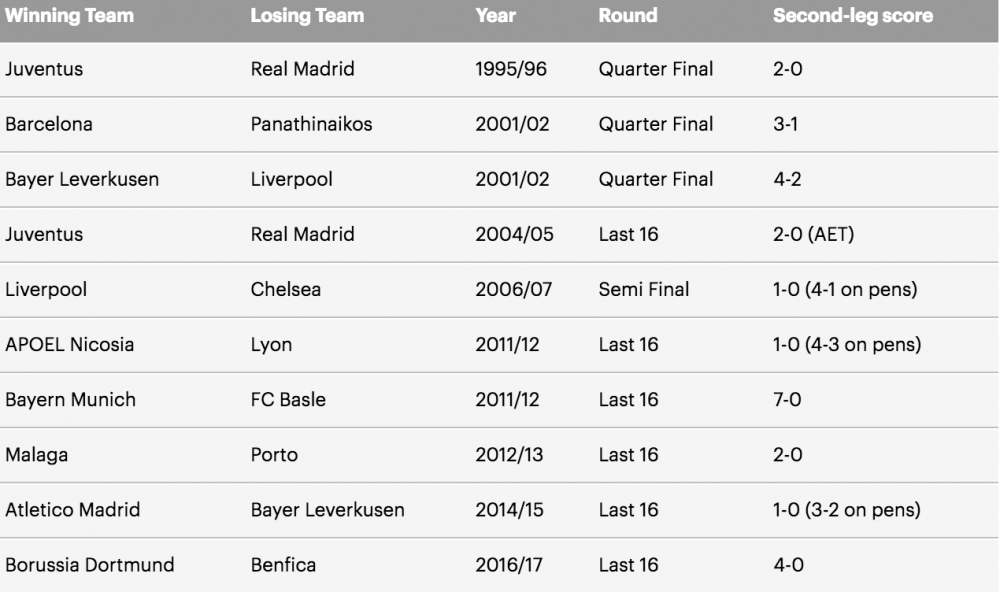Image resolution: width=1000 pixels, height=592 pixels.
Task: Select the Benfica losing team cell
Action: tap(283, 565)
